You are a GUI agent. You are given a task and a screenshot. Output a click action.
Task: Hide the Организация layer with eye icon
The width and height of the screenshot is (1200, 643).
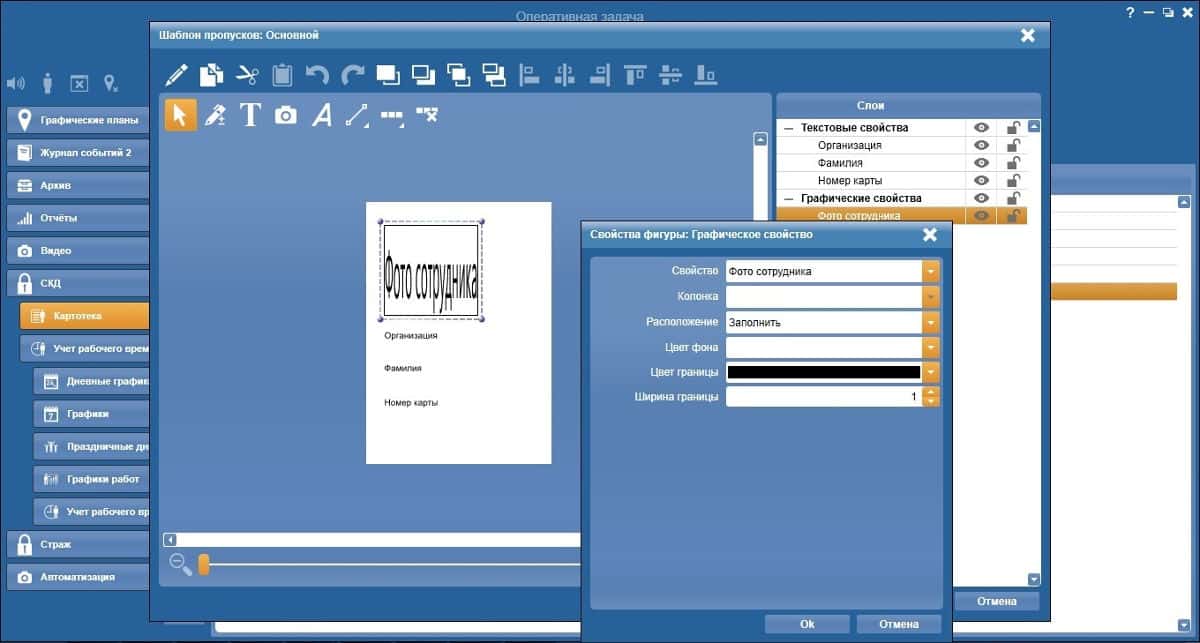981,146
